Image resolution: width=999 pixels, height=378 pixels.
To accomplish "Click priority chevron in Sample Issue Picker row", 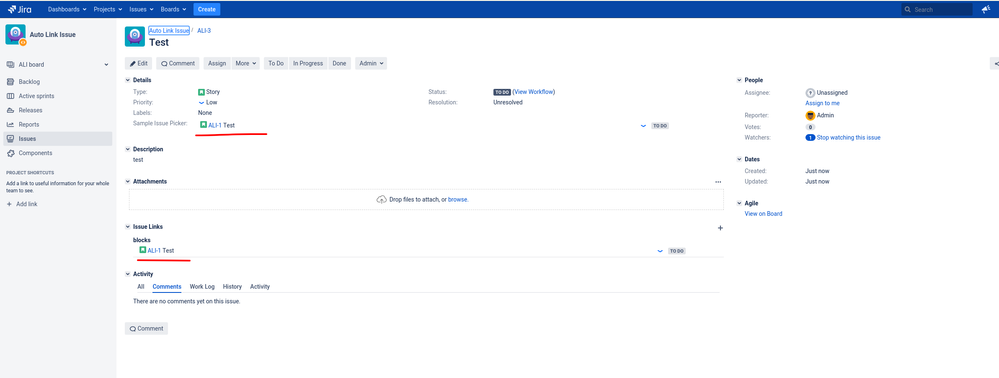I will [643, 126].
